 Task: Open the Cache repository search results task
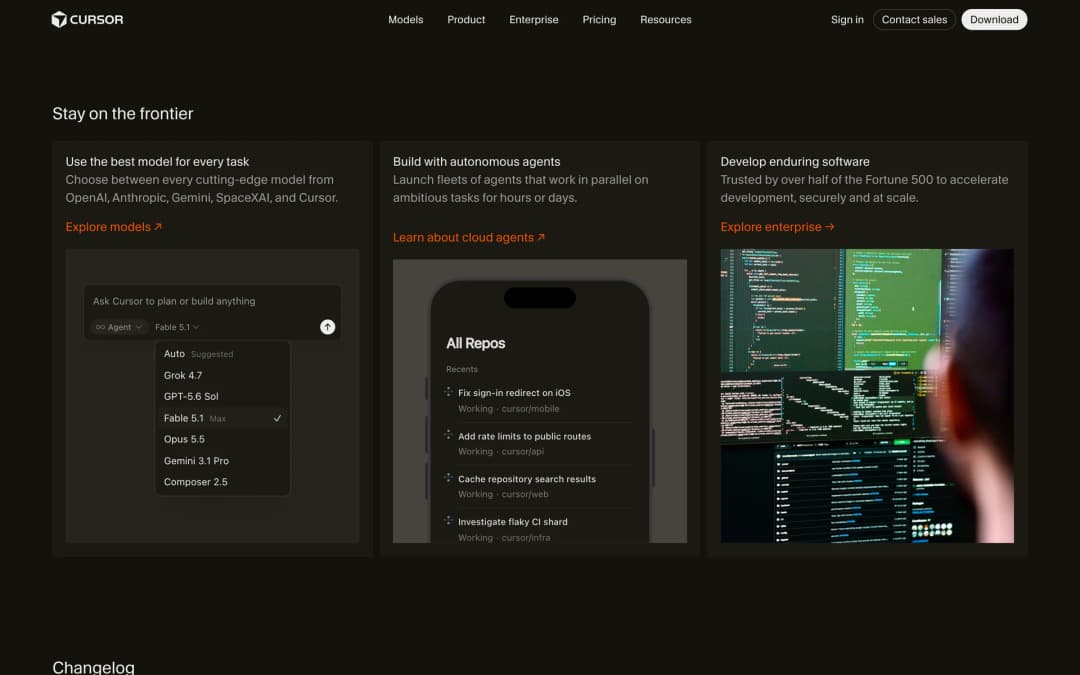point(538,486)
